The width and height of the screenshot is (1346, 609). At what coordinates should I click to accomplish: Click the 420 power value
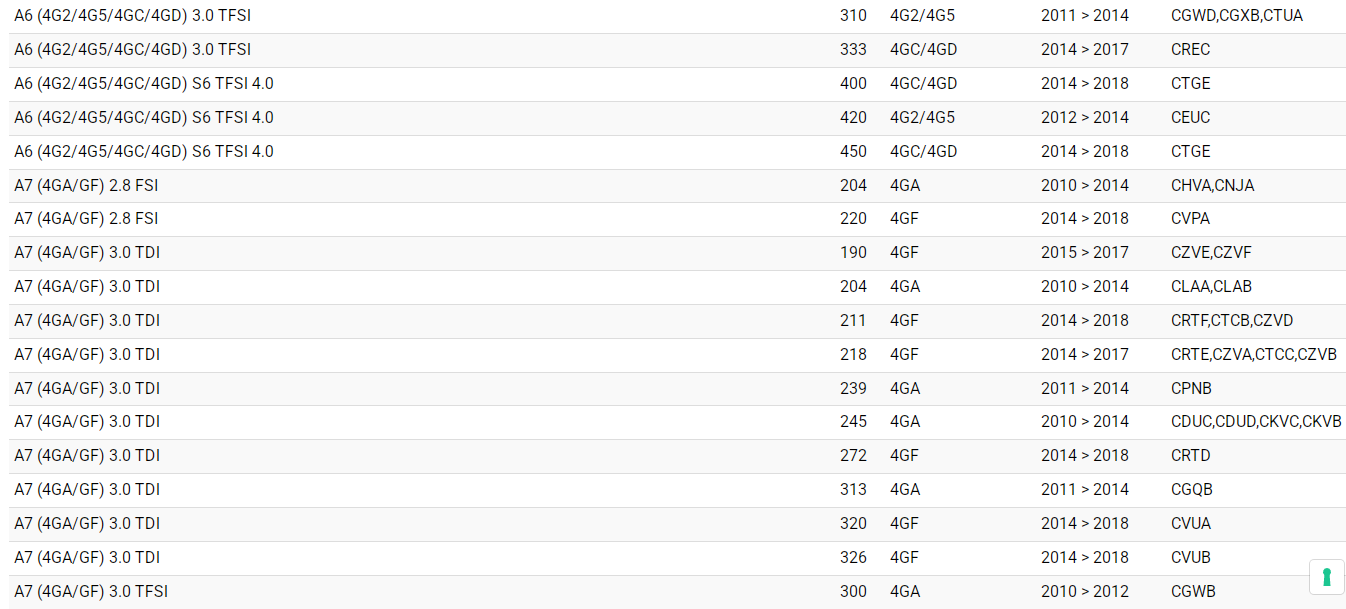point(853,118)
